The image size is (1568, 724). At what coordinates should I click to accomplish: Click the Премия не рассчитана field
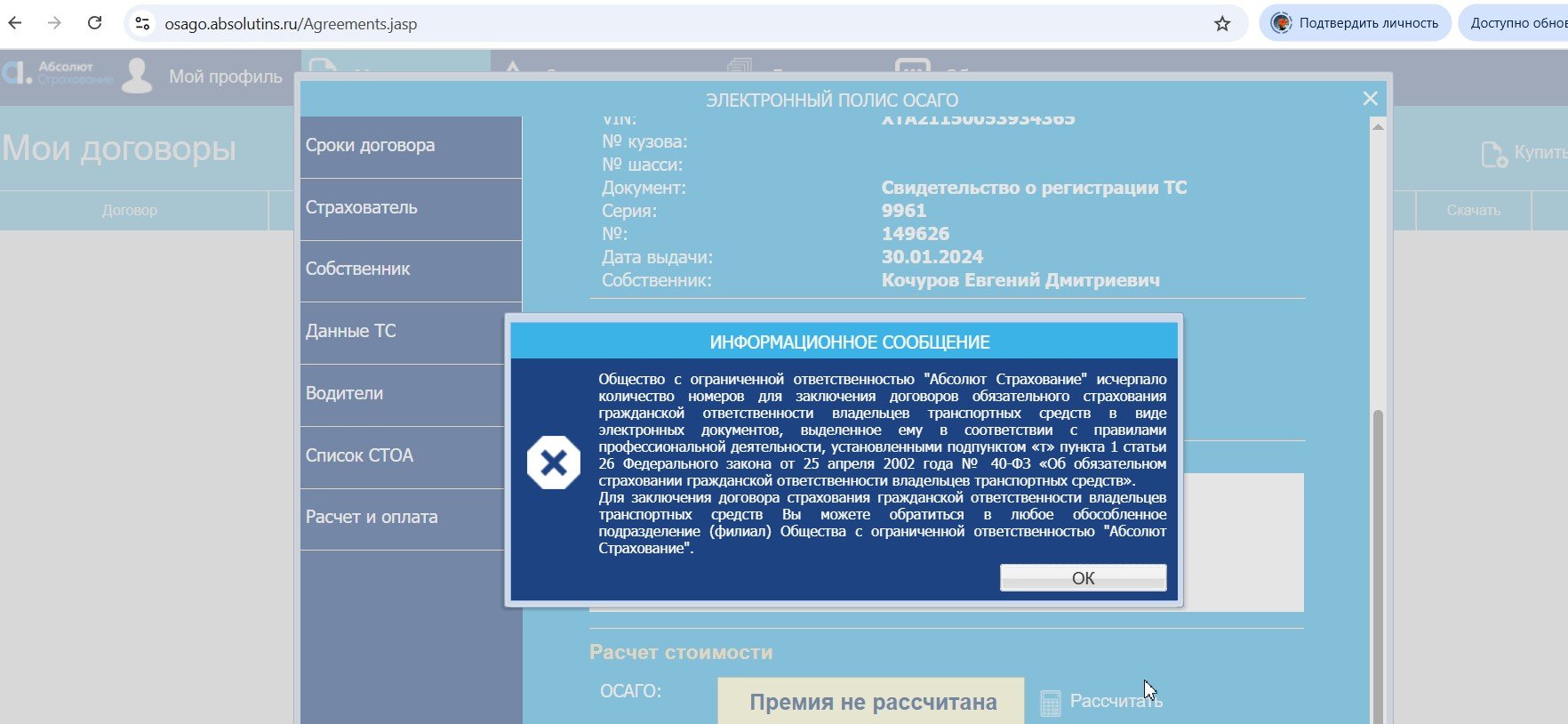pyautogui.click(x=871, y=701)
